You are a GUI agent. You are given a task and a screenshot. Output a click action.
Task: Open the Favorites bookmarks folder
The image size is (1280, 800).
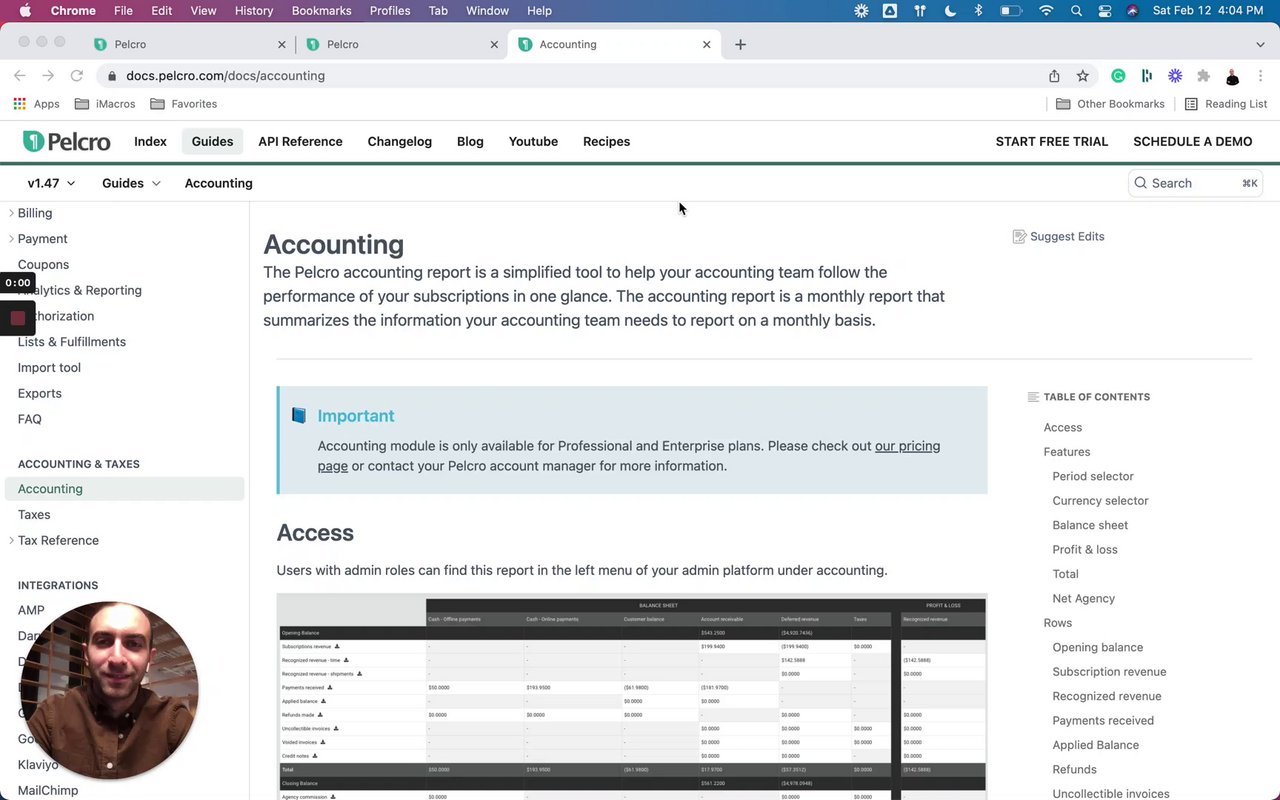point(183,104)
